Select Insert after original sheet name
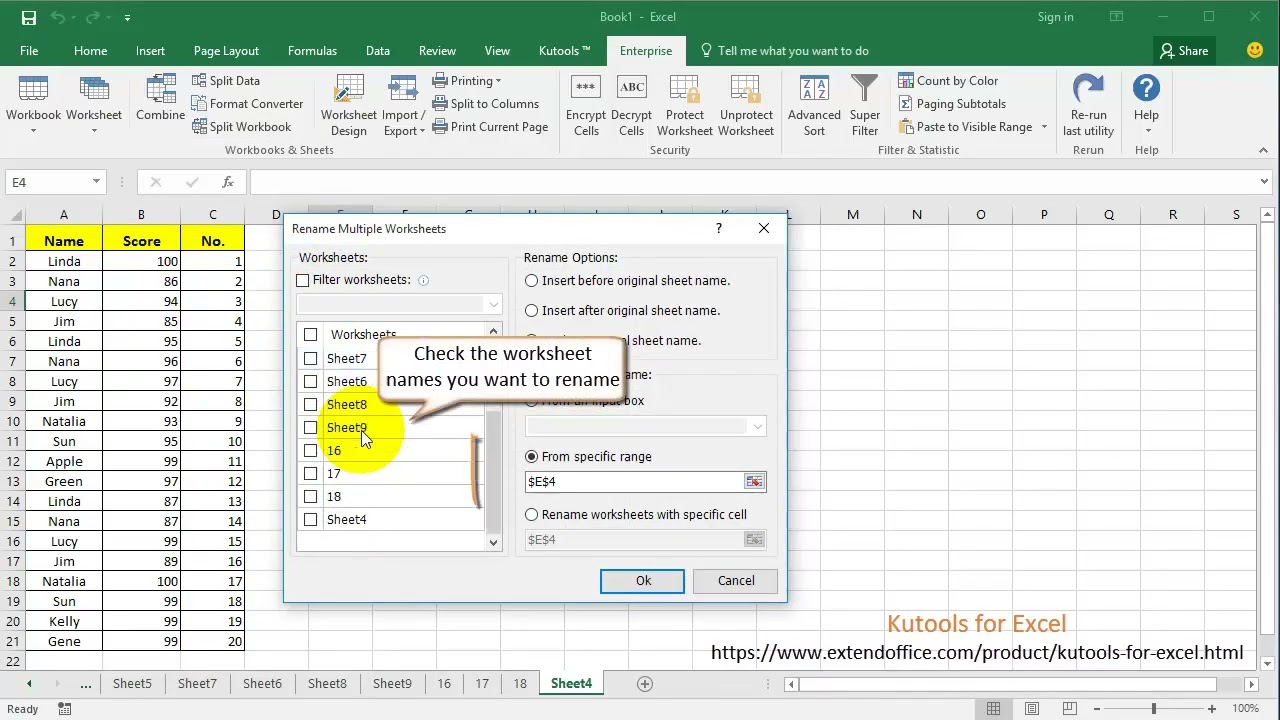The height and width of the screenshot is (720, 1280). point(531,311)
